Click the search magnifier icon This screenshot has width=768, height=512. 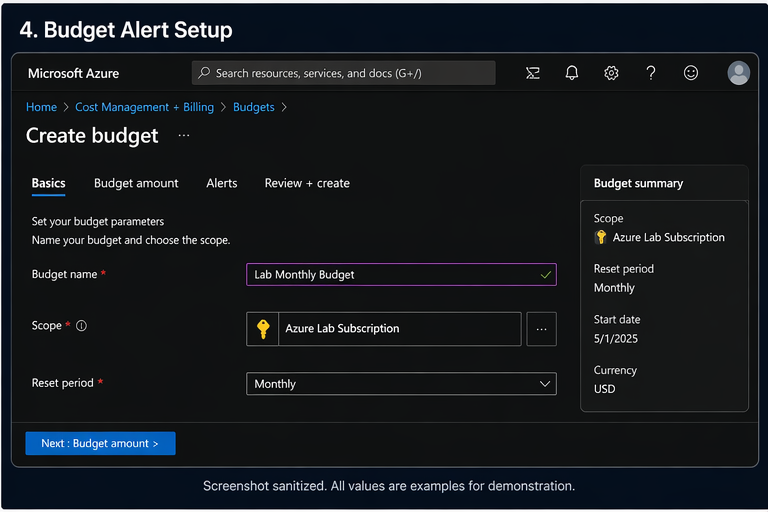point(204,73)
